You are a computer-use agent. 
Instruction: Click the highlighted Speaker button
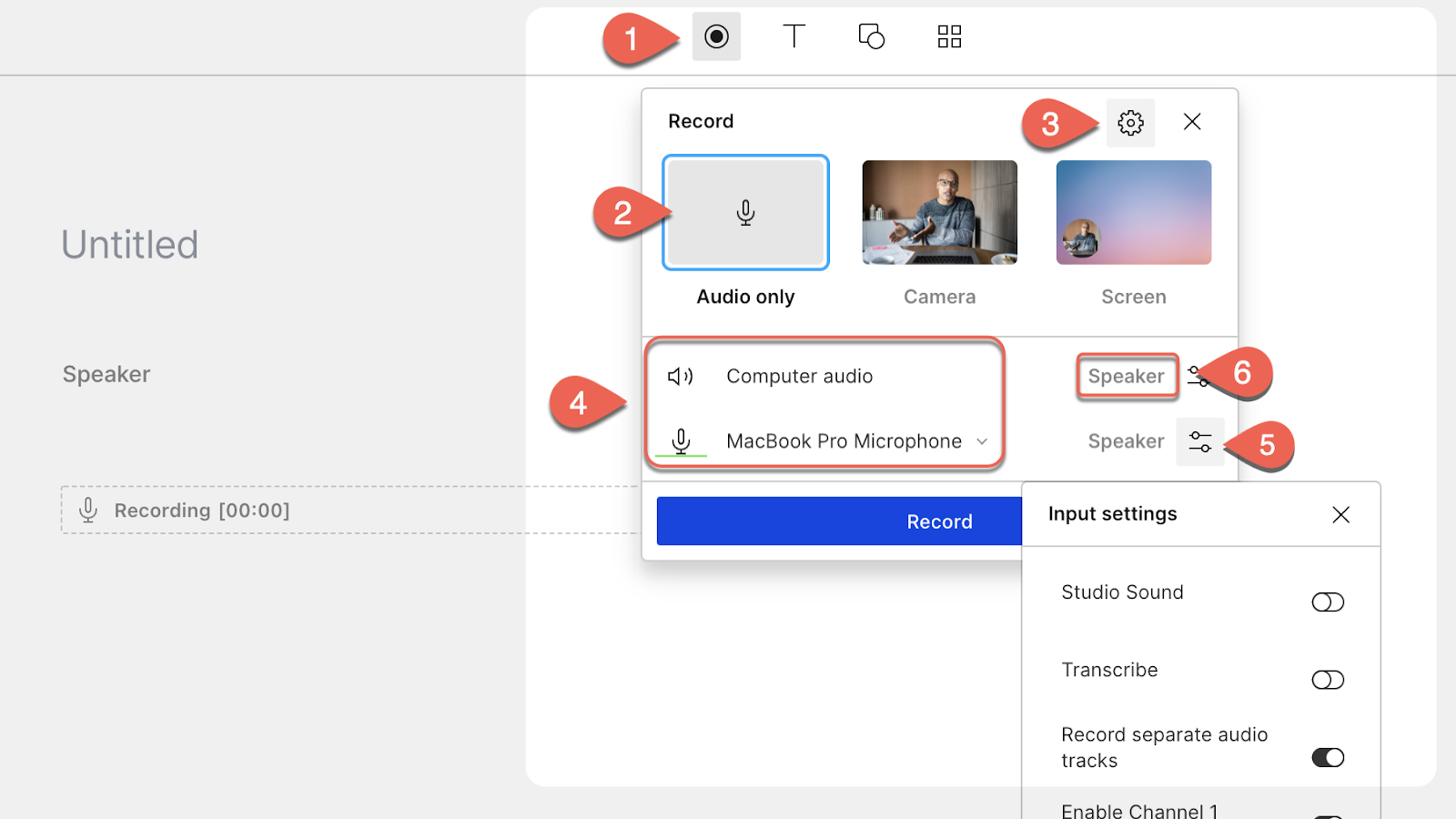click(x=1126, y=376)
